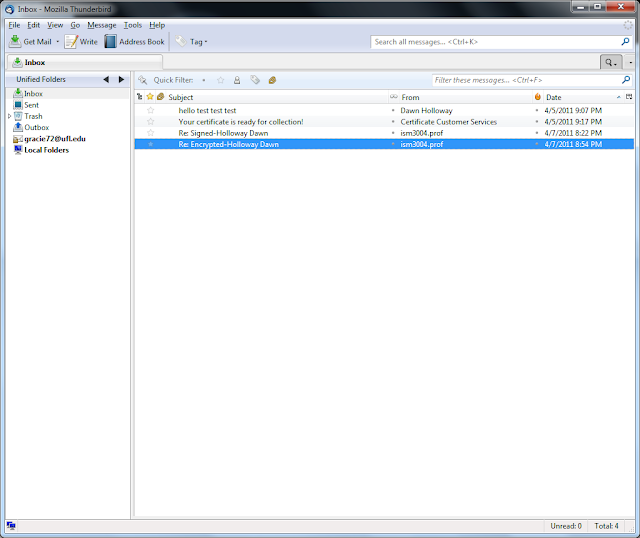The height and width of the screenshot is (538, 640).
Task: Toggle keep quick filters pinned icon
Action: pyautogui.click(x=142, y=80)
